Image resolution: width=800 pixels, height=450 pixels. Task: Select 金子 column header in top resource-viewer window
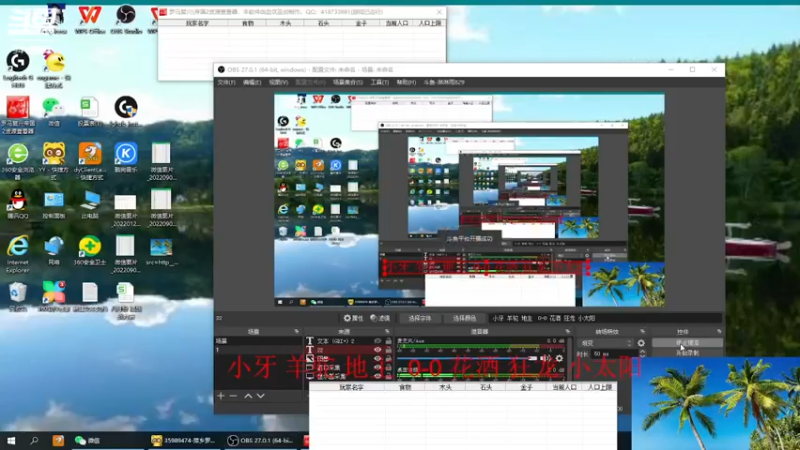pyautogui.click(x=361, y=23)
